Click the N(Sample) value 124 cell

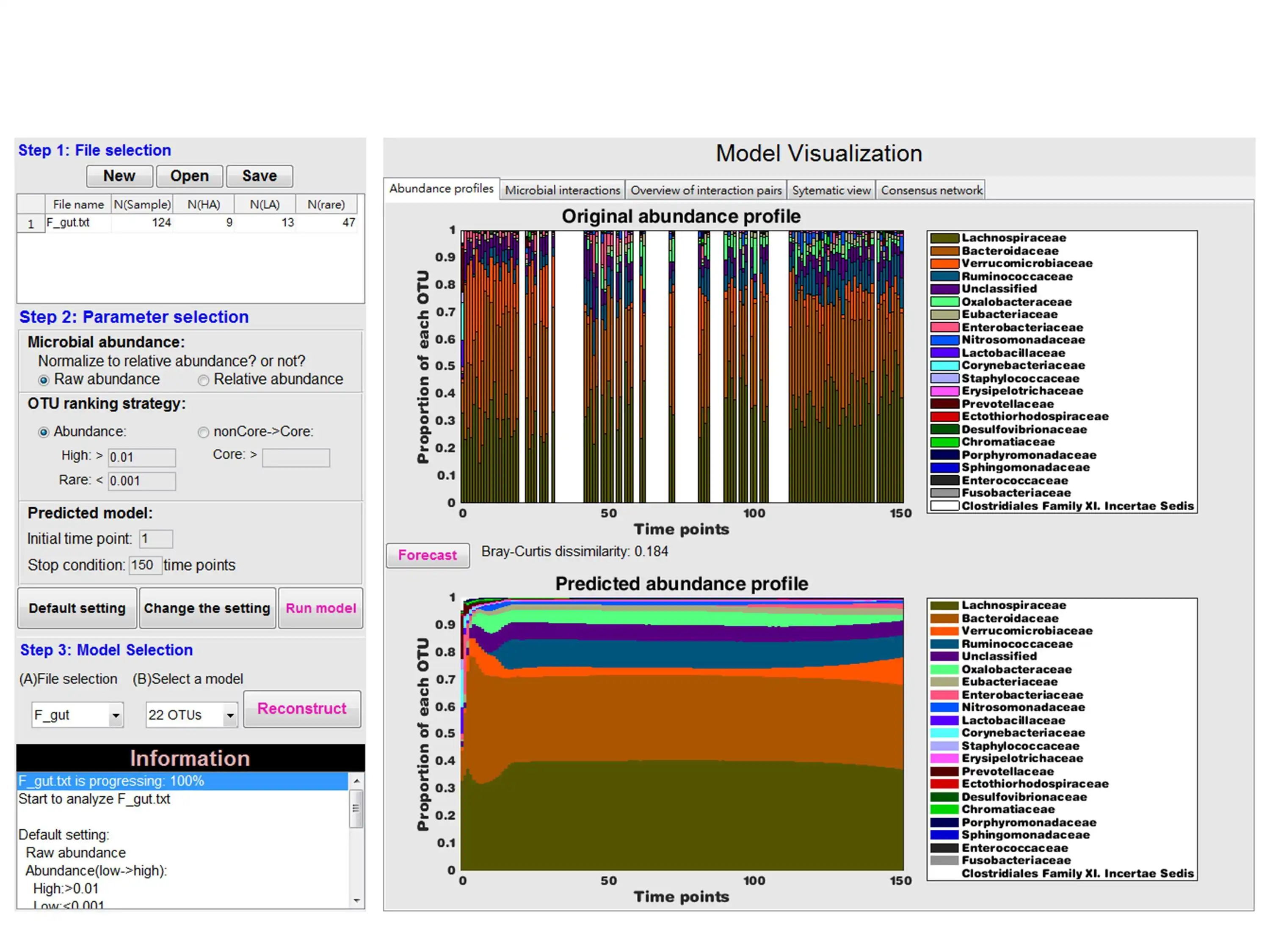[x=142, y=223]
